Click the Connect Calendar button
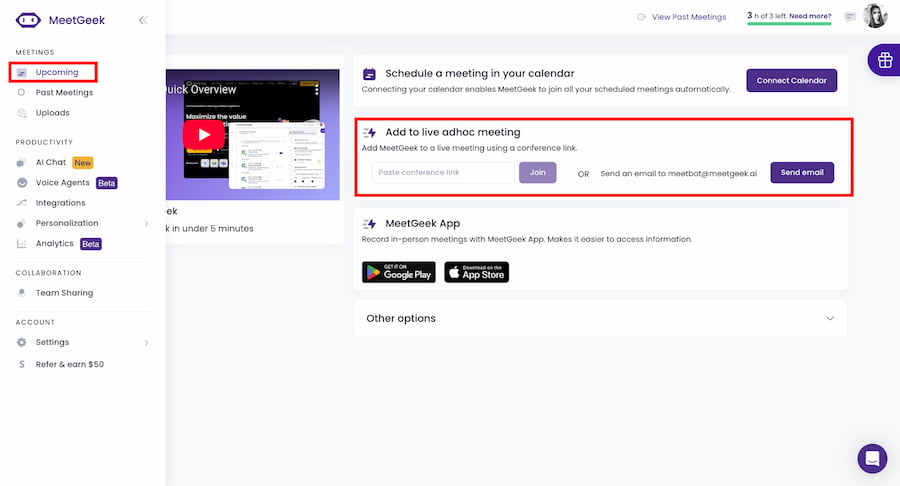Viewport: 900px width, 486px height. 791,80
